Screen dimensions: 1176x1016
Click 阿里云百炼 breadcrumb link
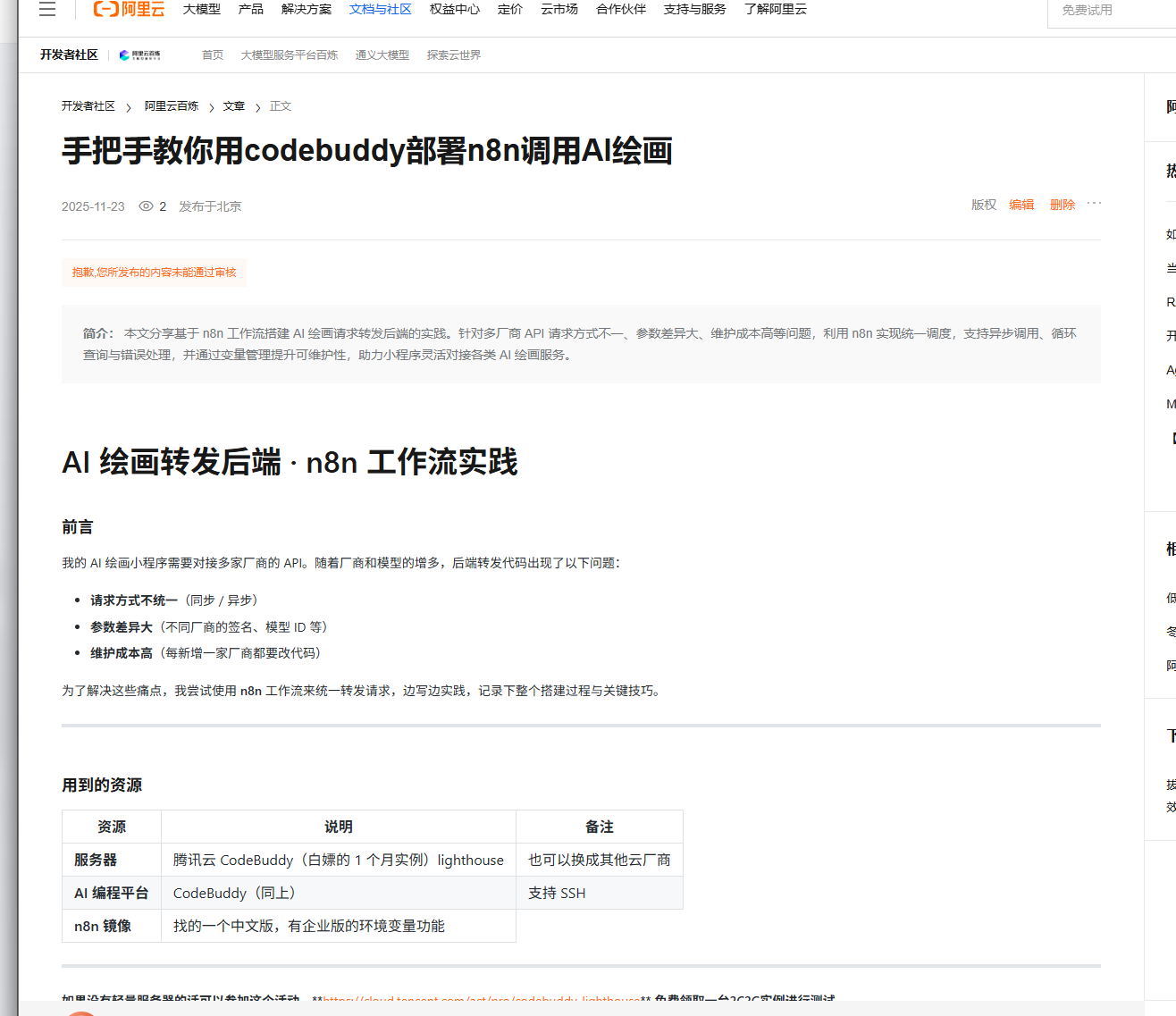[x=172, y=106]
